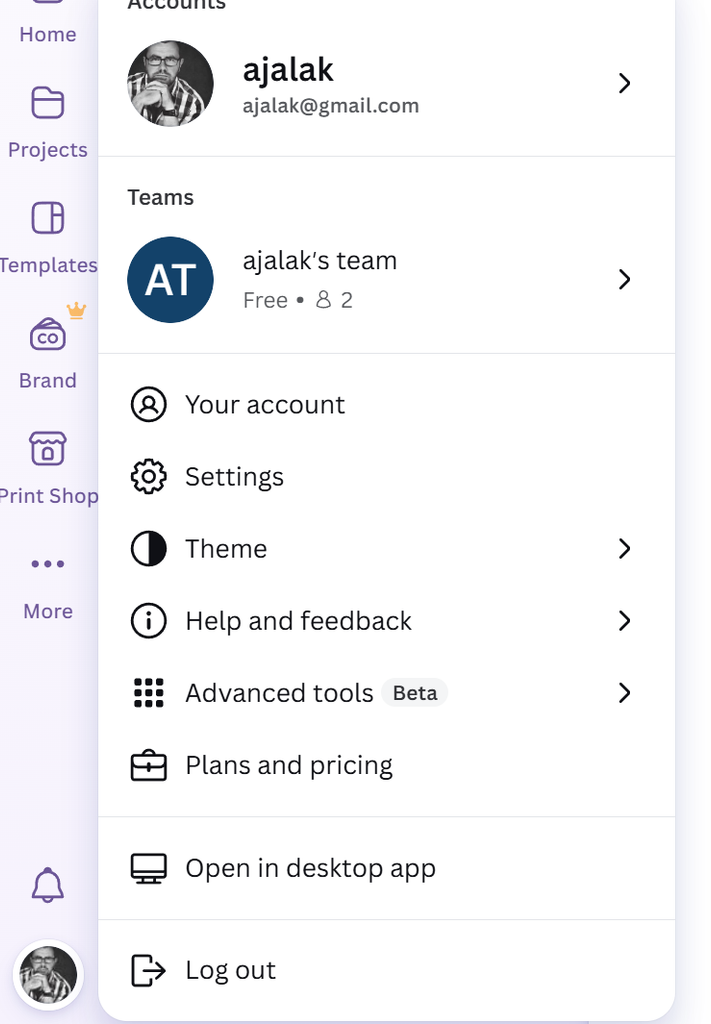Click the More sidebar label

tap(48, 611)
